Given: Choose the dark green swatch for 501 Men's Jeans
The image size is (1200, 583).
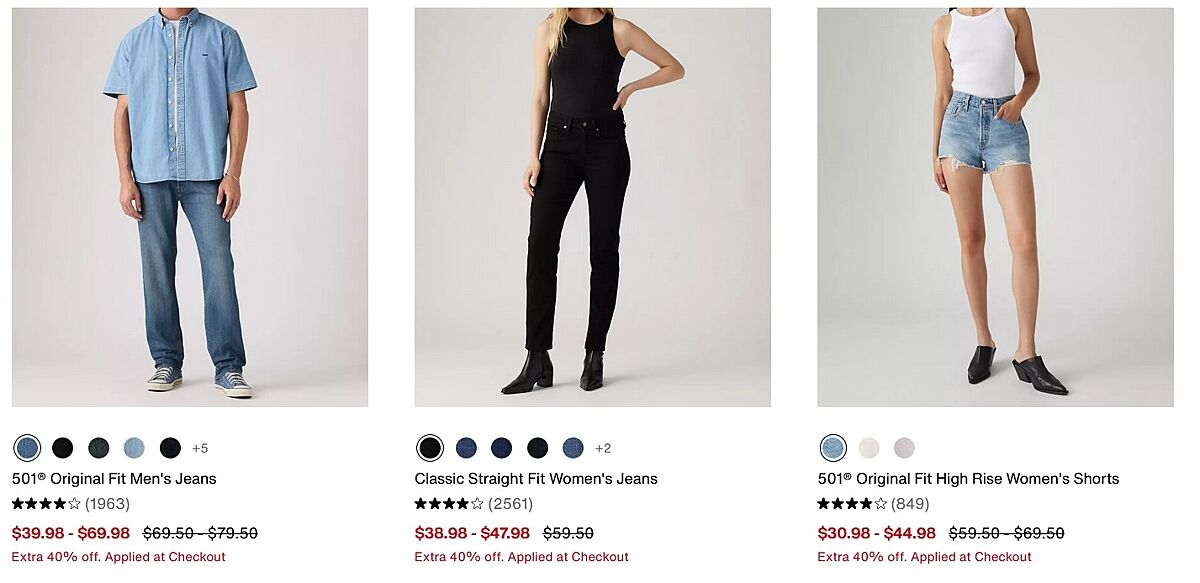Looking at the screenshot, I should point(98,448).
